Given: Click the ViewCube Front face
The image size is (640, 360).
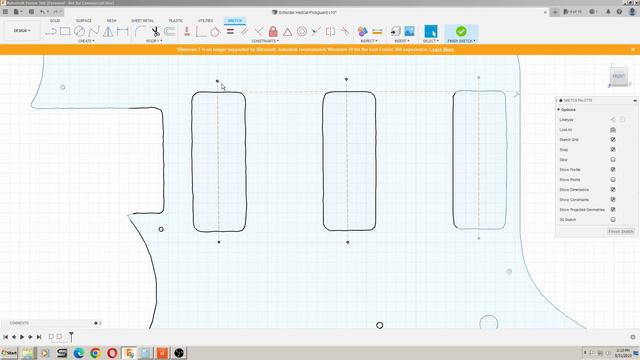Looking at the screenshot, I should pyautogui.click(x=619, y=76).
